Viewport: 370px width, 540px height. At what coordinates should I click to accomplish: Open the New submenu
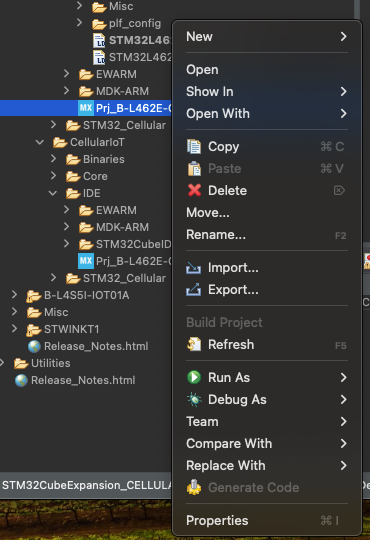click(267, 37)
